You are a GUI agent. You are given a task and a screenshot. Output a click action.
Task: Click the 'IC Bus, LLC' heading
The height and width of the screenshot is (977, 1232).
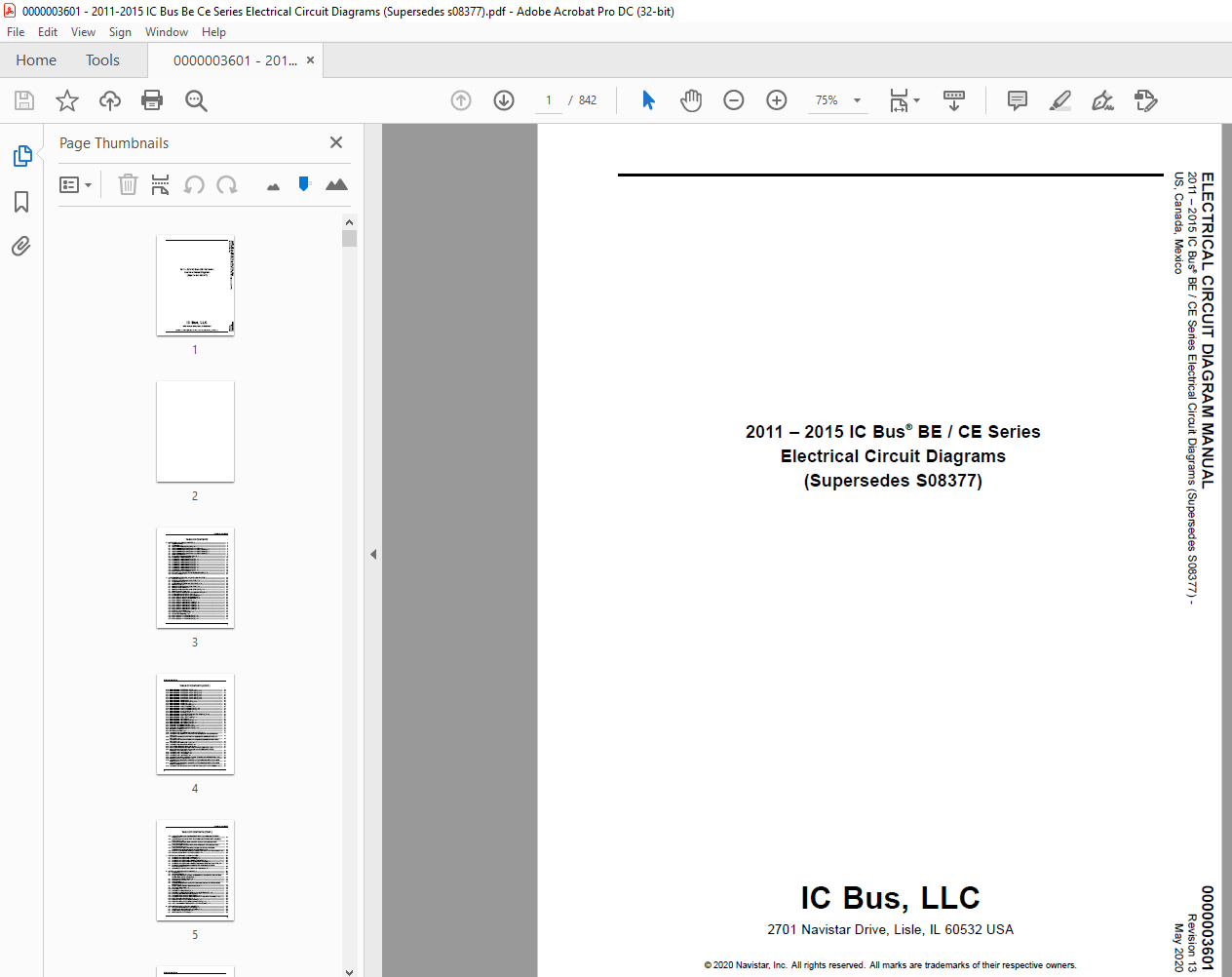coord(890,897)
